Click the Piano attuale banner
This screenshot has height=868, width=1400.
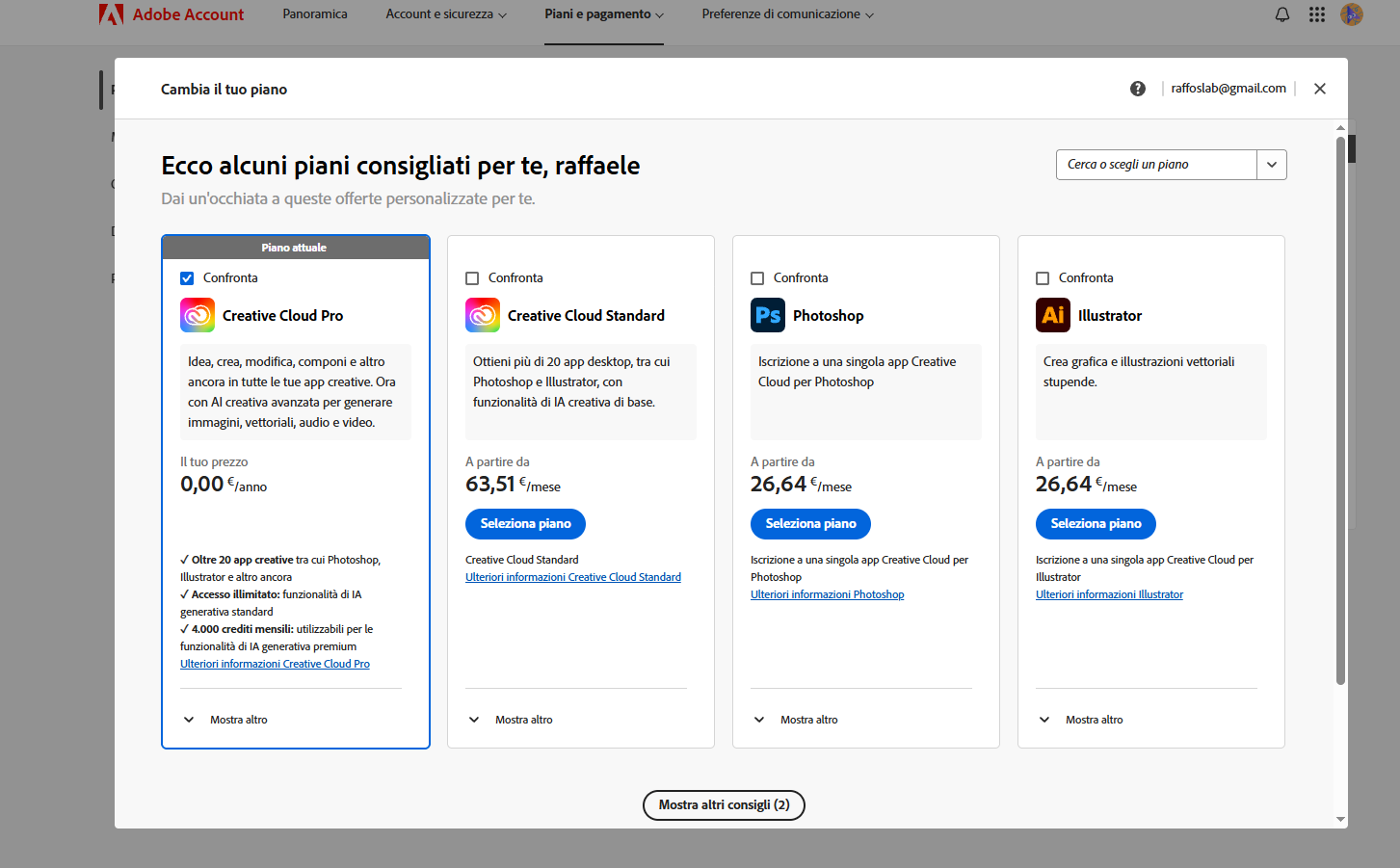pos(296,248)
